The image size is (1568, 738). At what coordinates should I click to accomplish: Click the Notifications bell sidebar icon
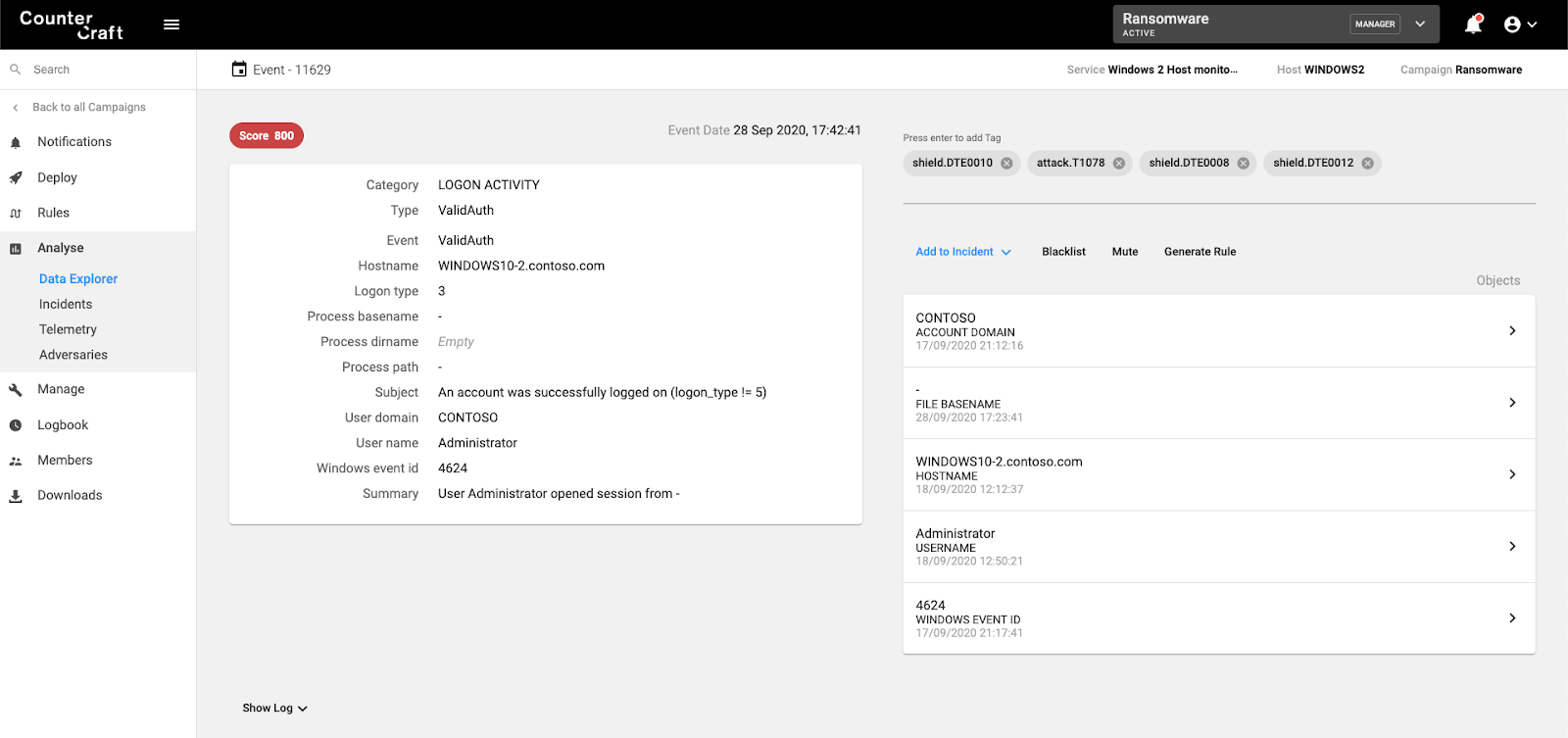[x=16, y=142]
